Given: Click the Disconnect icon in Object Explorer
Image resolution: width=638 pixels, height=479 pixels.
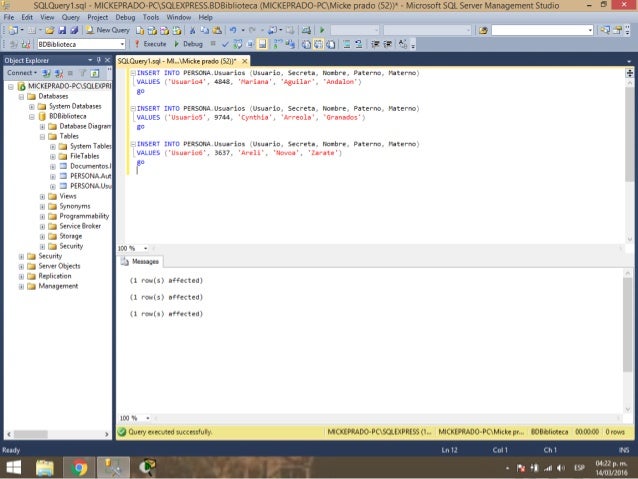Looking at the screenshot, I should pos(59,73).
